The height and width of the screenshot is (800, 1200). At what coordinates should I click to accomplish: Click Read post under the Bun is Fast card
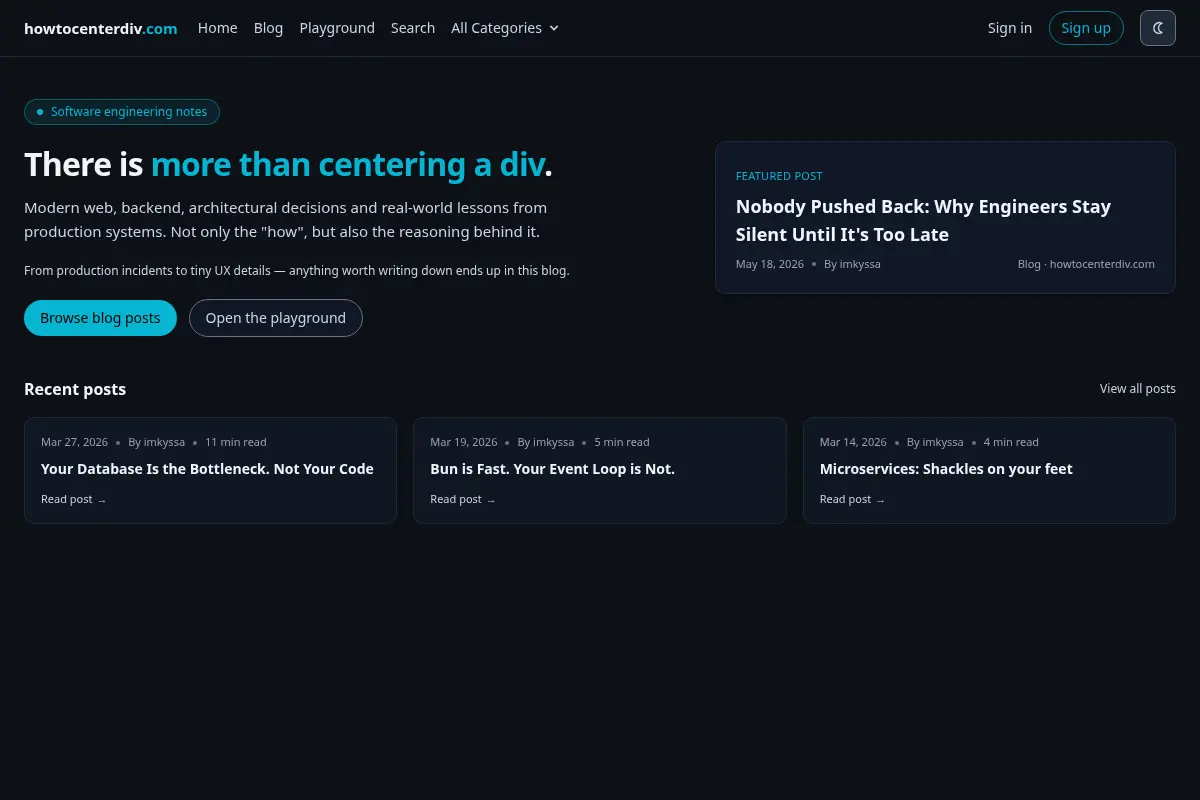462,499
